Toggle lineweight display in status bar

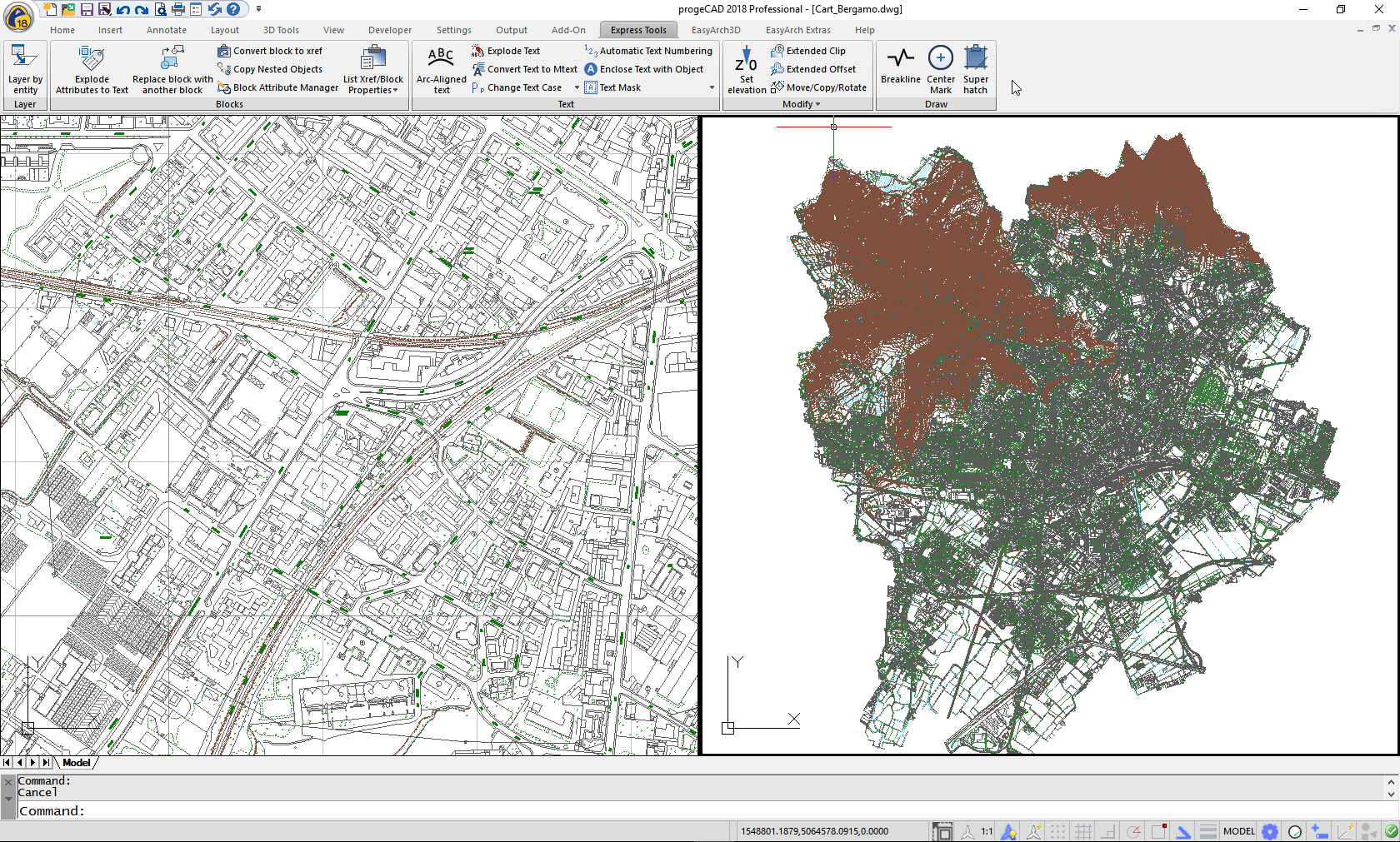1208,831
